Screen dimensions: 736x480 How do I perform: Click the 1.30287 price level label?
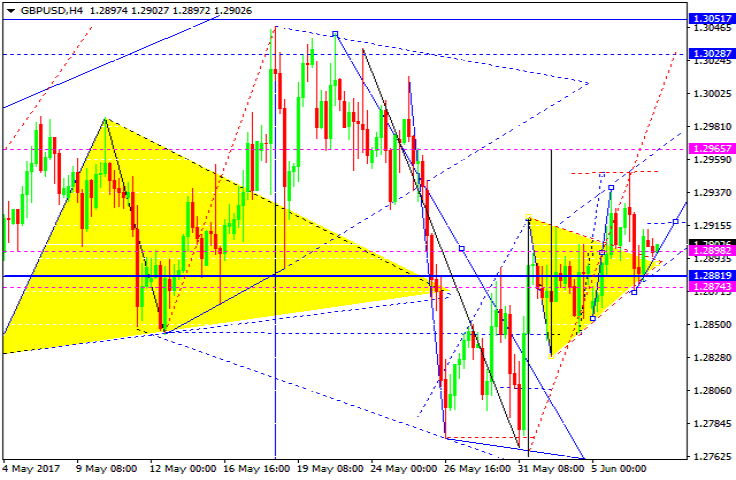pyautogui.click(x=710, y=53)
